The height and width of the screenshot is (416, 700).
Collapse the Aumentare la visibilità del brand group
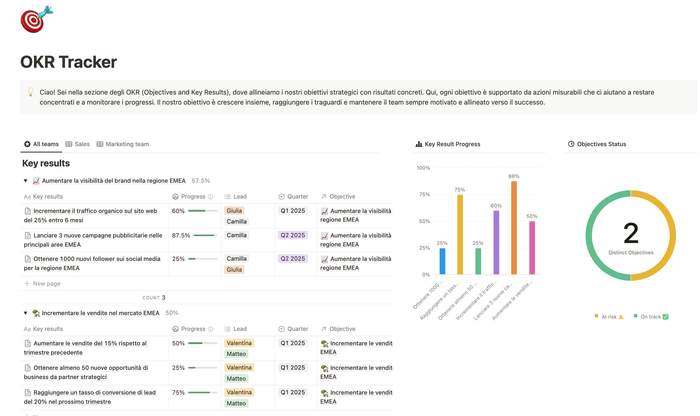25,181
